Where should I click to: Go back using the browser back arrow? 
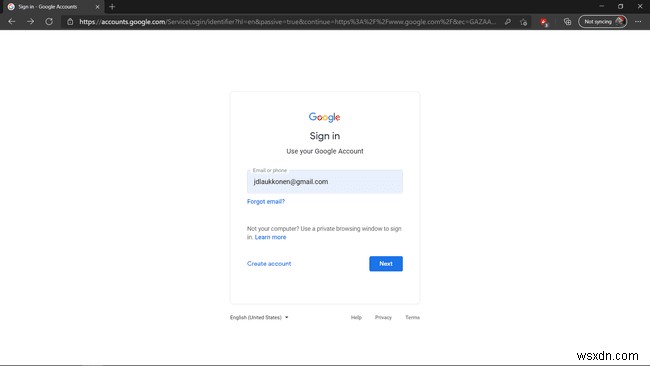click(12, 22)
